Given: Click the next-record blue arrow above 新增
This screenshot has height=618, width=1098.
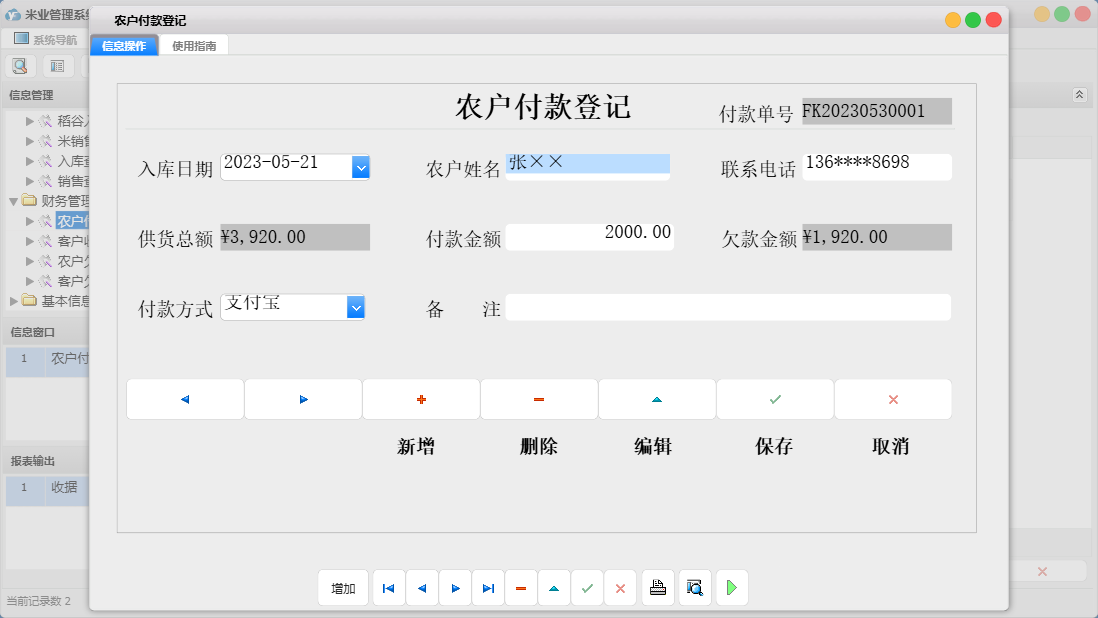Looking at the screenshot, I should click(303, 399).
